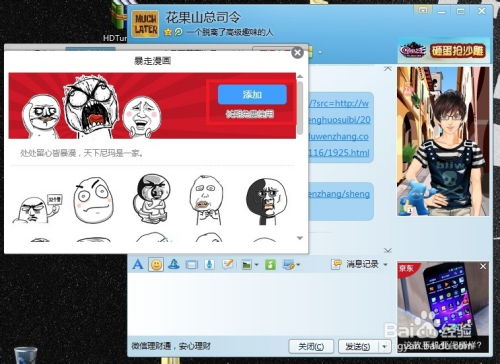Click the sticker popup scroll-down arrow
Viewport: 500px width, 364px height.
(300, 238)
